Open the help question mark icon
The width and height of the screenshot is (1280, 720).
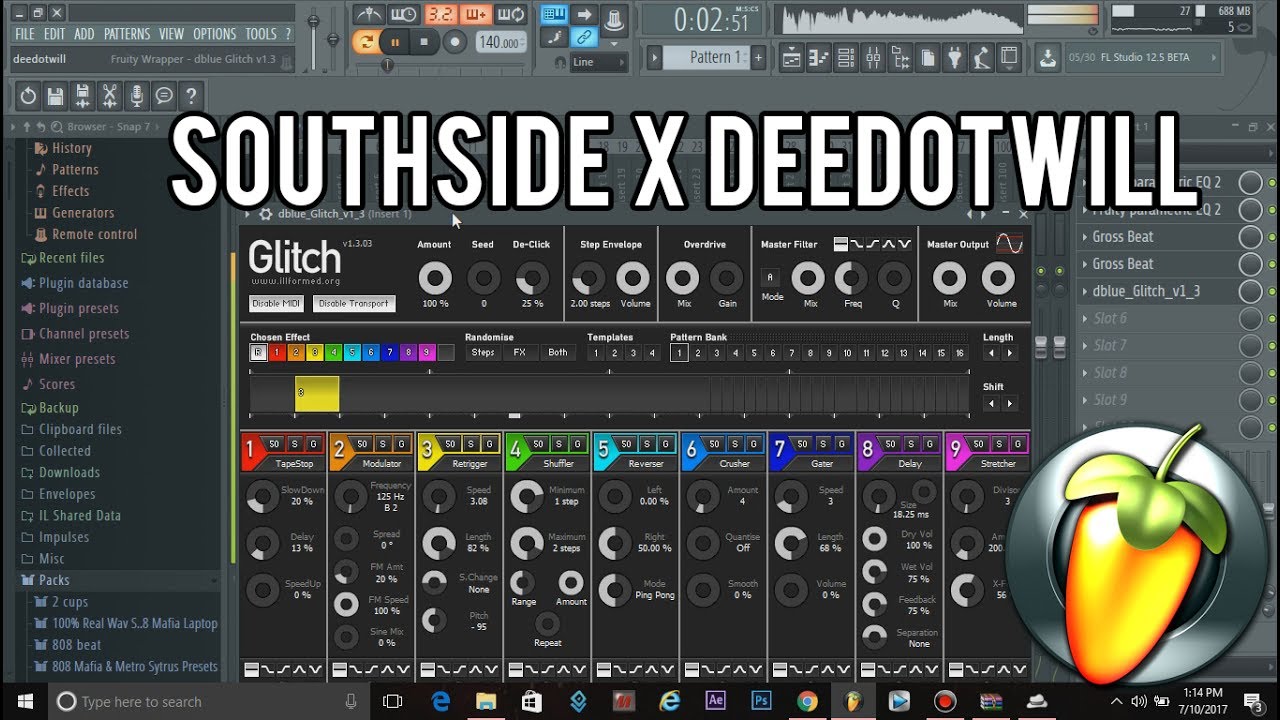tap(190, 96)
